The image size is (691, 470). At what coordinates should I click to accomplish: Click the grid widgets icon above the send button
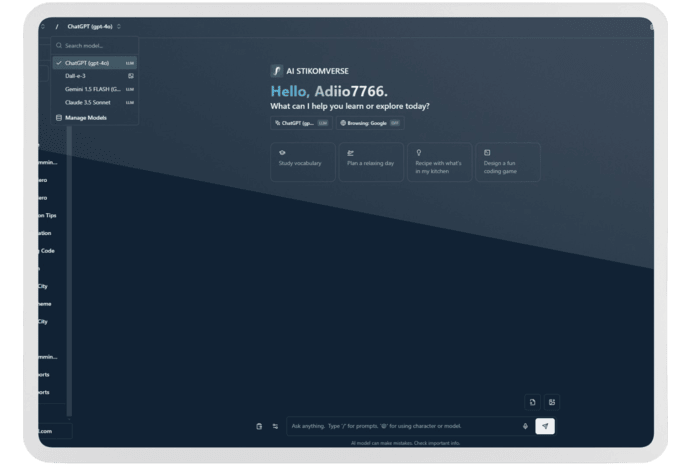[552, 402]
